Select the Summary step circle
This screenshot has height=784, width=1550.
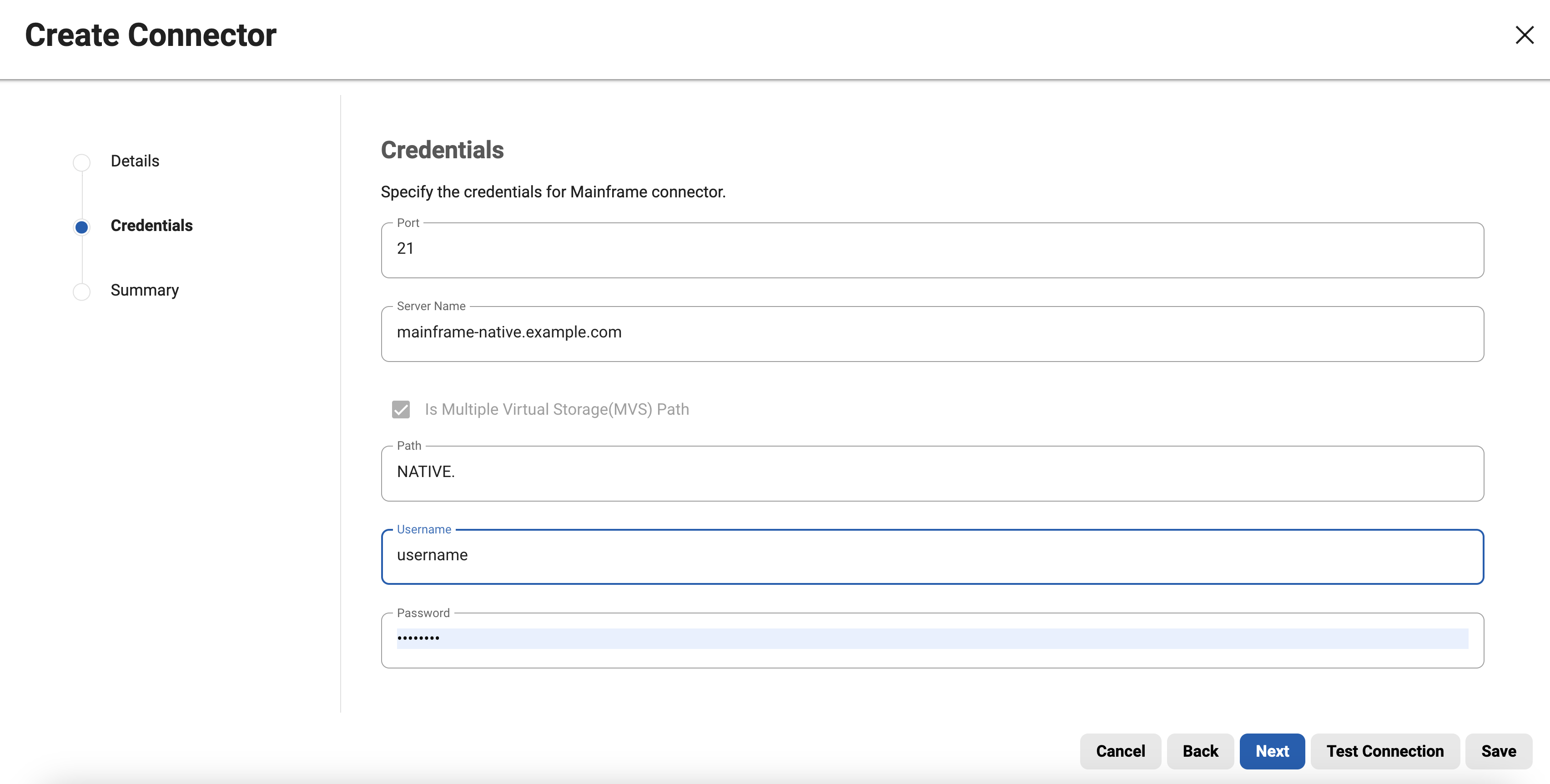click(82, 291)
